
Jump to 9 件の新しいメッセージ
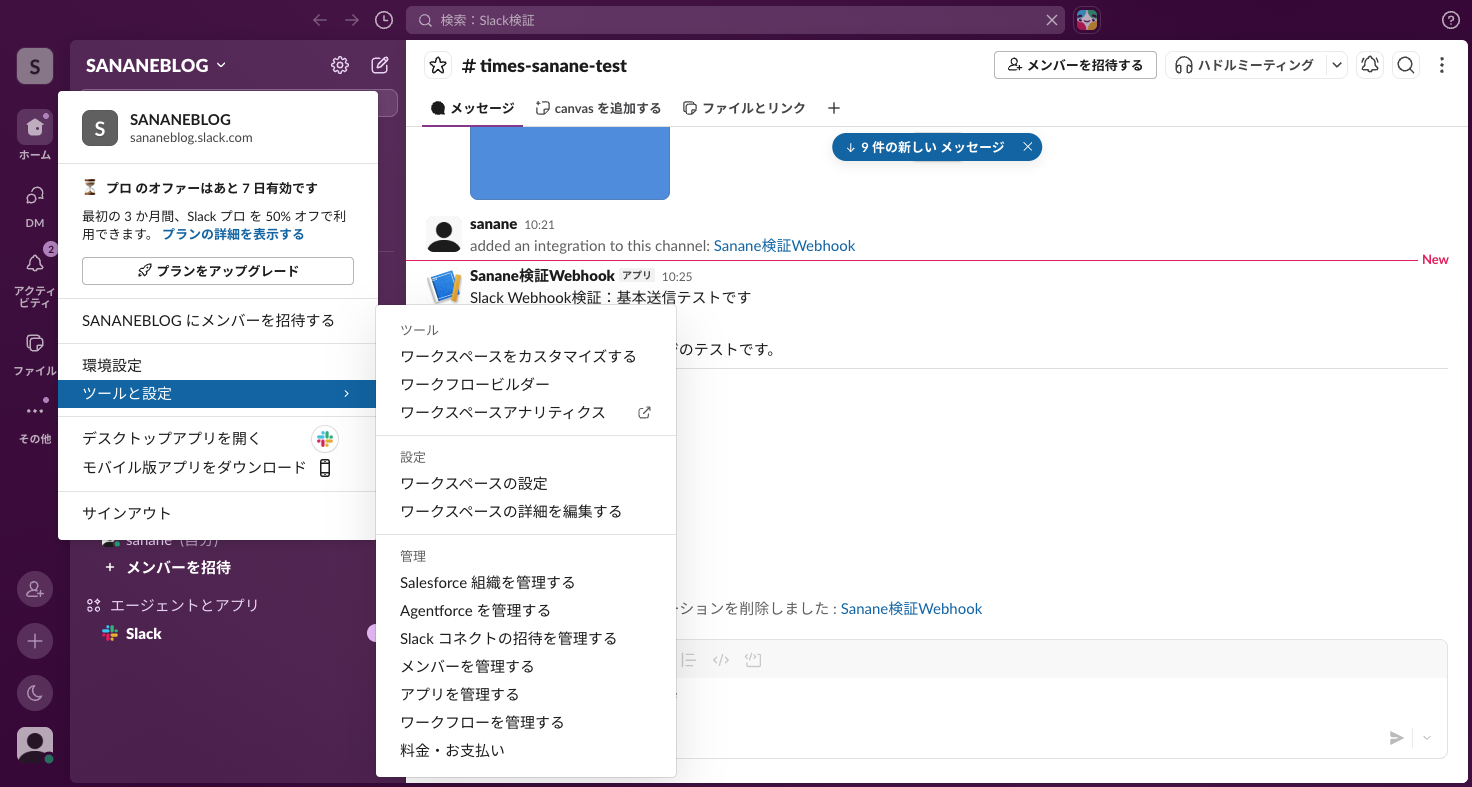click(925, 147)
